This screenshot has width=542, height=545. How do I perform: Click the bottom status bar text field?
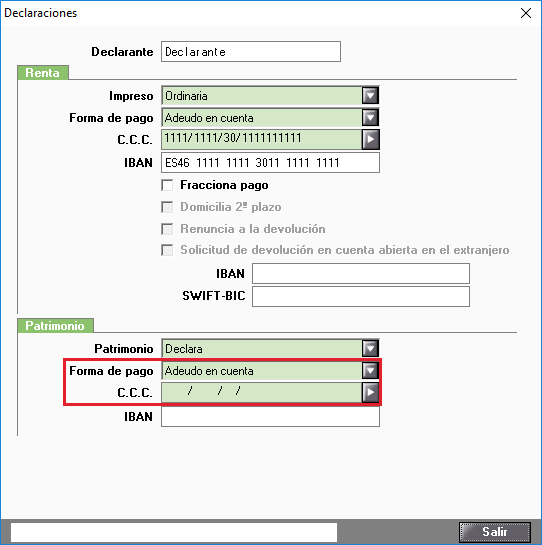click(x=174, y=532)
